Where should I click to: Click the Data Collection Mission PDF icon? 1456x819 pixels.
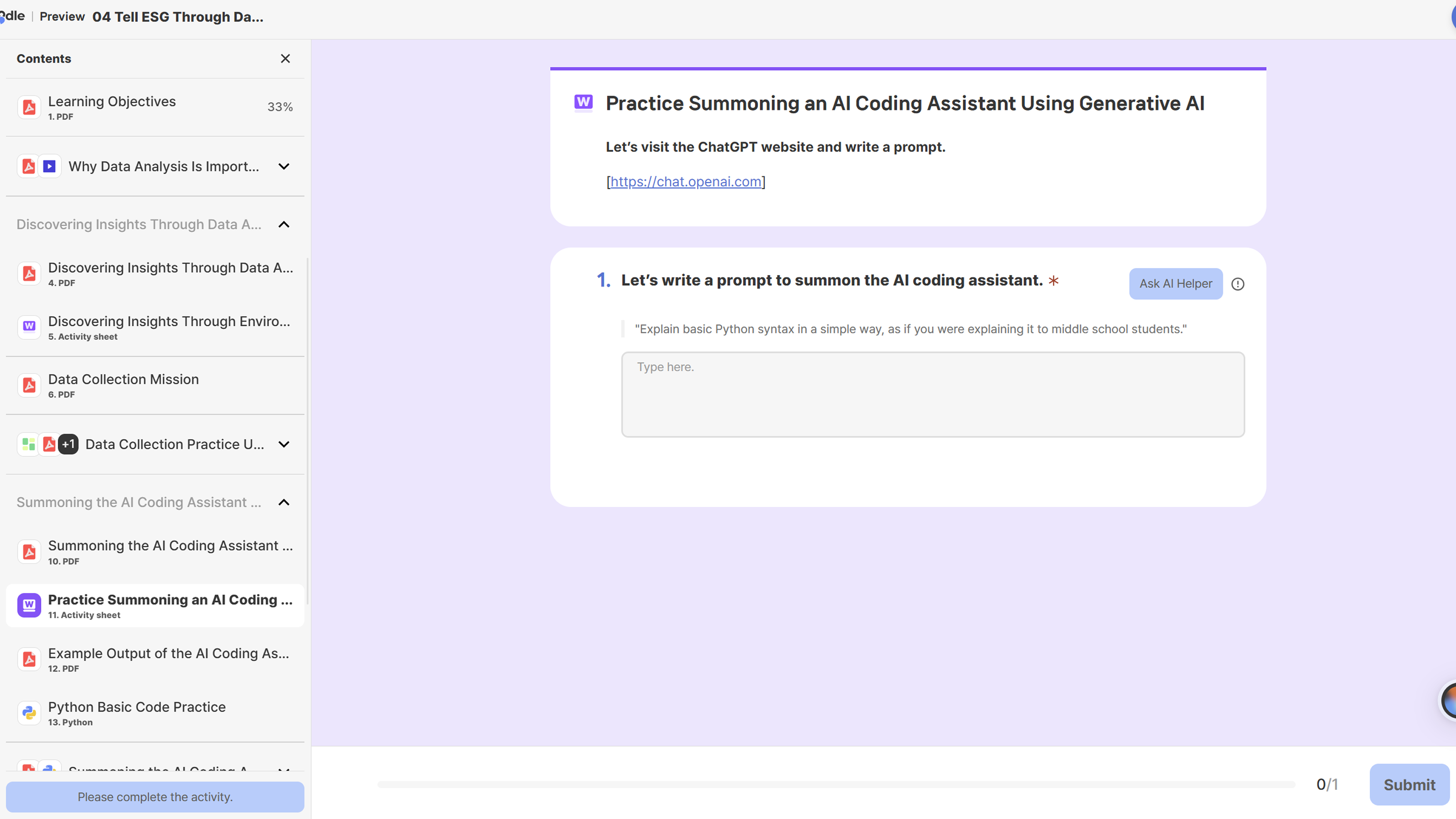point(29,385)
